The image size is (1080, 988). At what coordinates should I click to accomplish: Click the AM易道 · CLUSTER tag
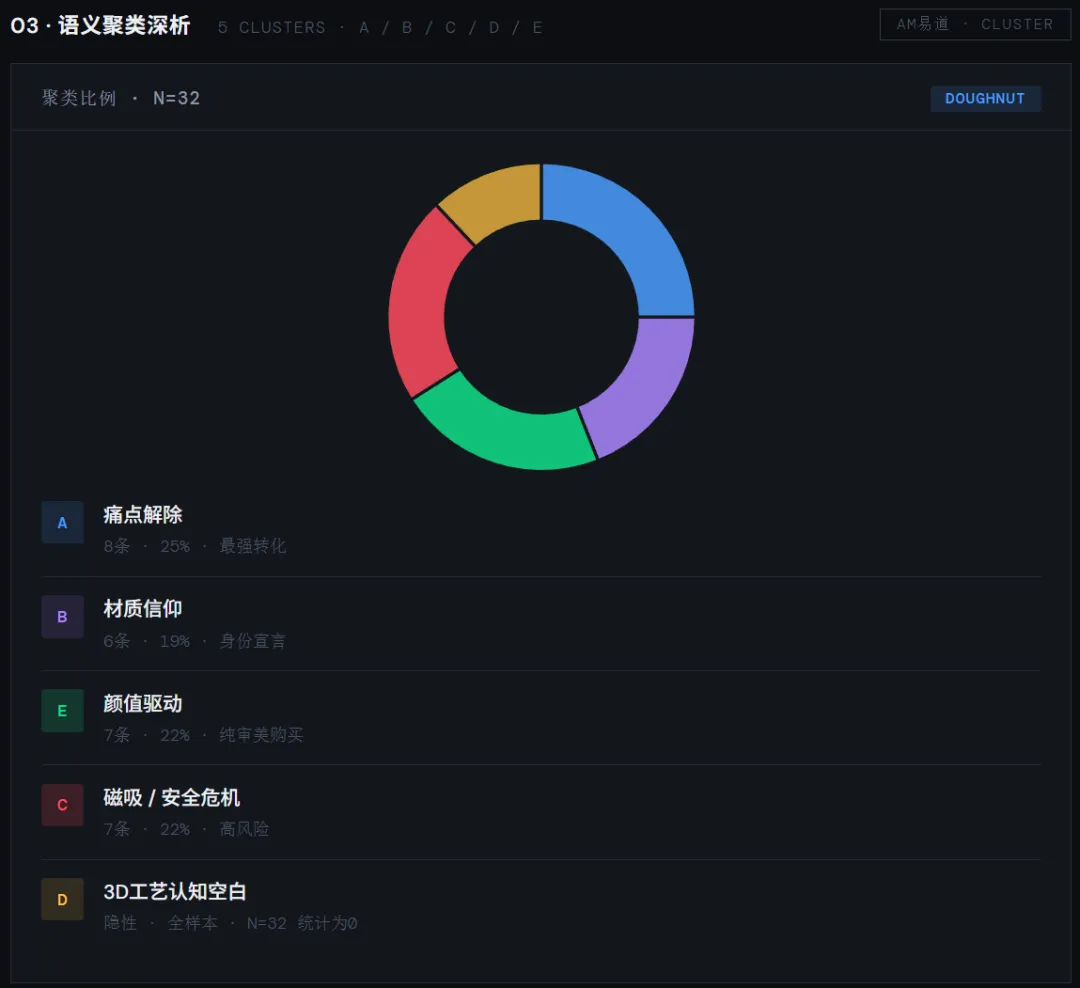pos(974,24)
